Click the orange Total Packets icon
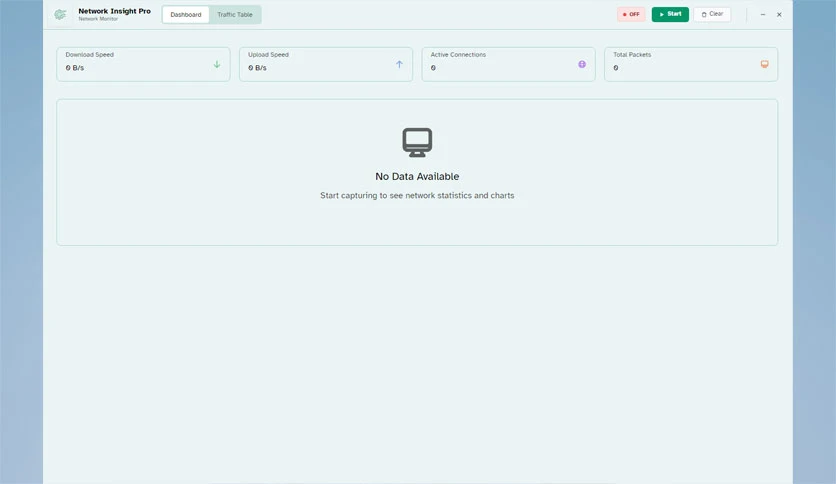 (765, 64)
